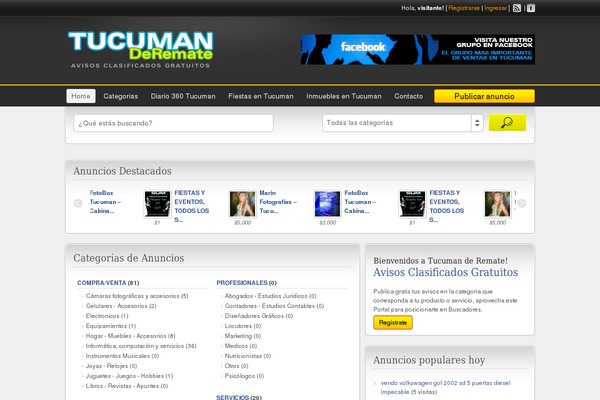The height and width of the screenshot is (400, 600).
Task: Open the Categorias menu item
Action: (121, 96)
